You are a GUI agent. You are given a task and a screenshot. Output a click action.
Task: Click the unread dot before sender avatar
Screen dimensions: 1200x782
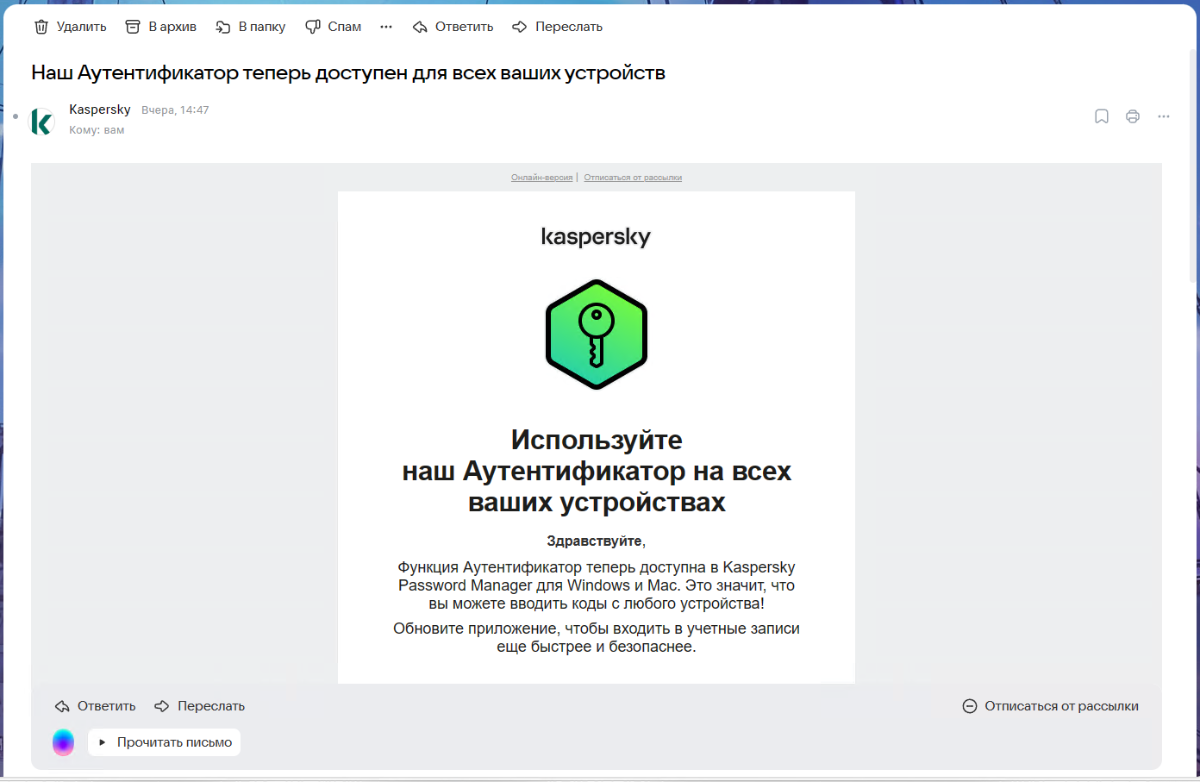pyautogui.click(x=15, y=117)
